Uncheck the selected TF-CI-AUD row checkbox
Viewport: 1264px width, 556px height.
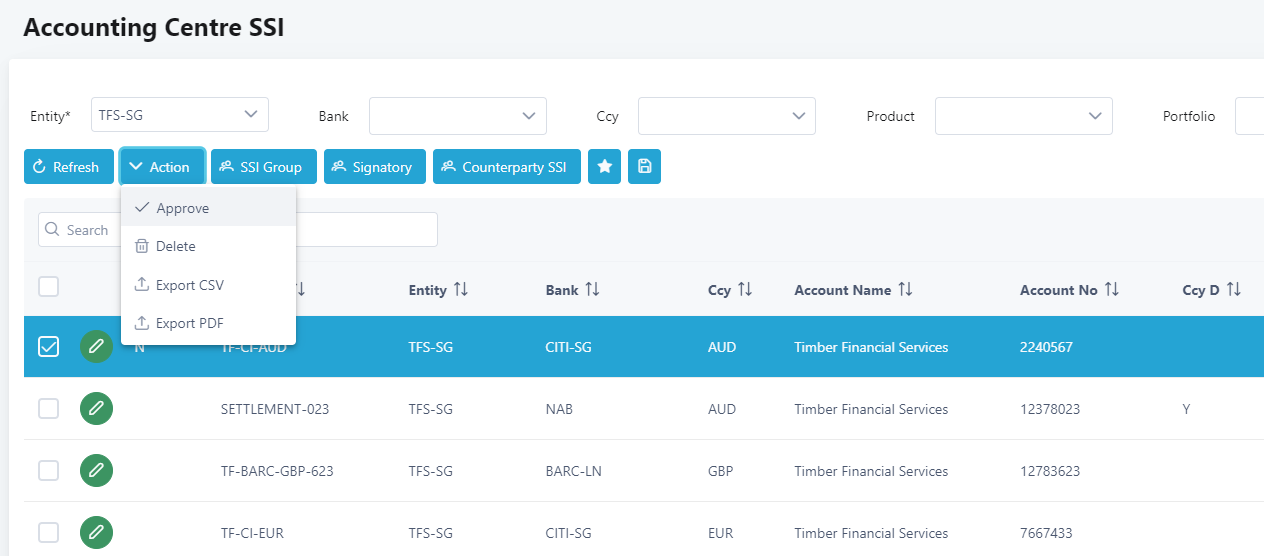[48, 347]
